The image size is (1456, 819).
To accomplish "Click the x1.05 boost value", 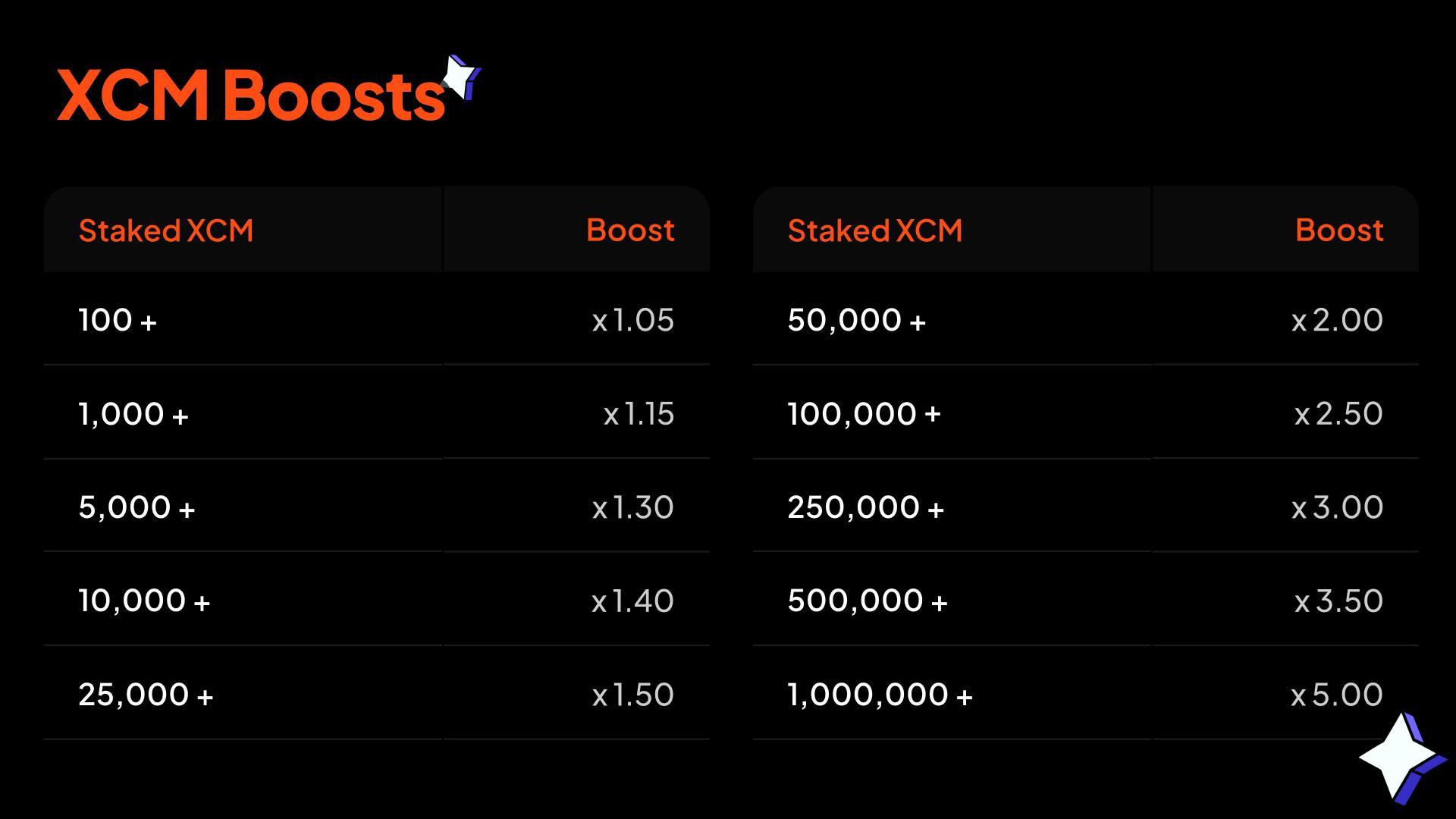I will click(x=632, y=320).
